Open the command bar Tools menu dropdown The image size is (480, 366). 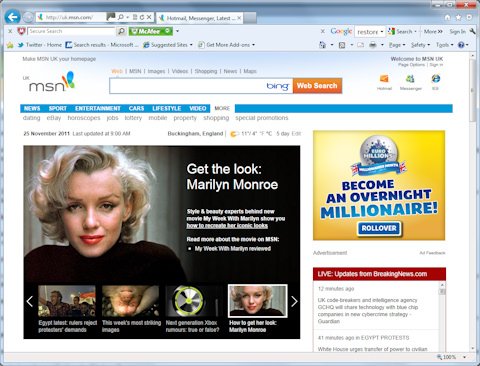pos(445,45)
